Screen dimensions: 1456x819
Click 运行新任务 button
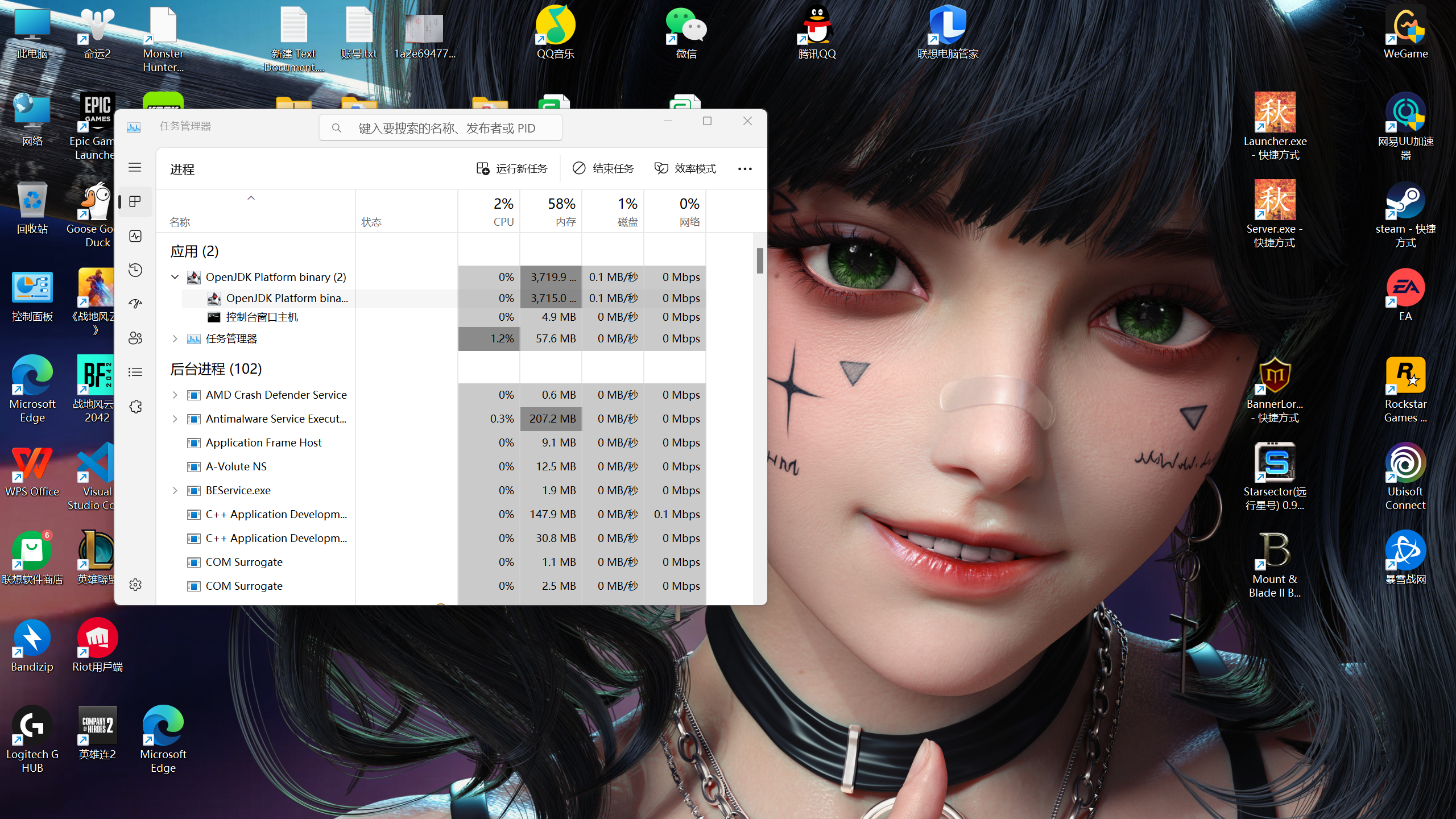512,168
